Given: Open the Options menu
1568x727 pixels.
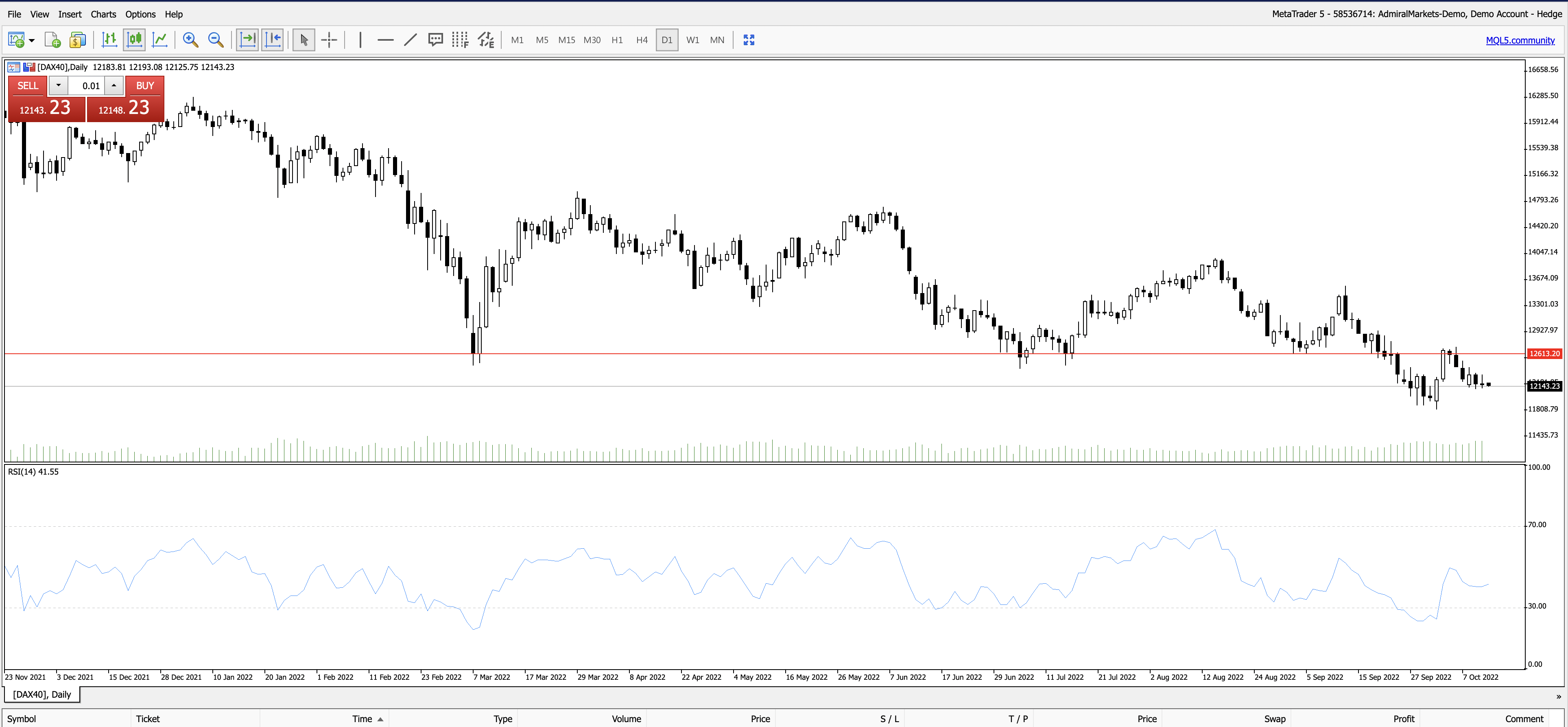Looking at the screenshot, I should (x=141, y=14).
